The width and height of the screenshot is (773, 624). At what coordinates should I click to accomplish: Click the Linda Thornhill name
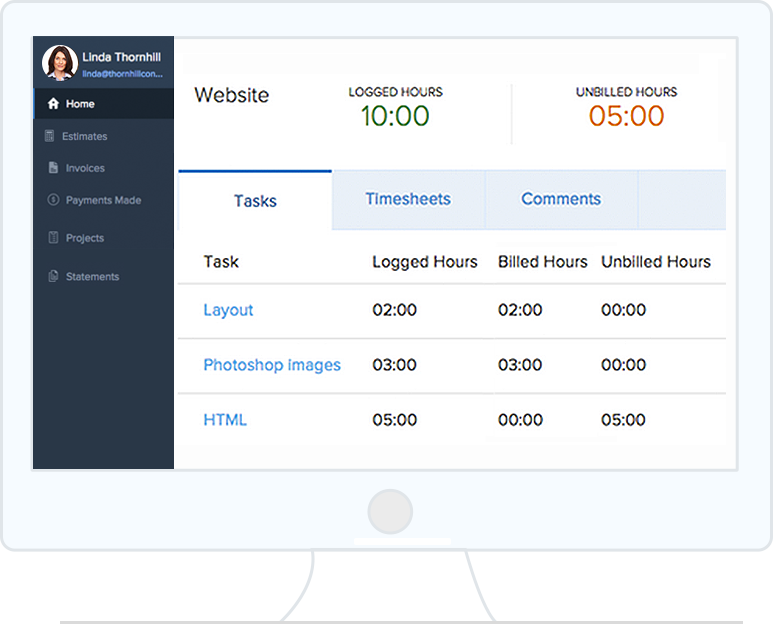coord(122,57)
